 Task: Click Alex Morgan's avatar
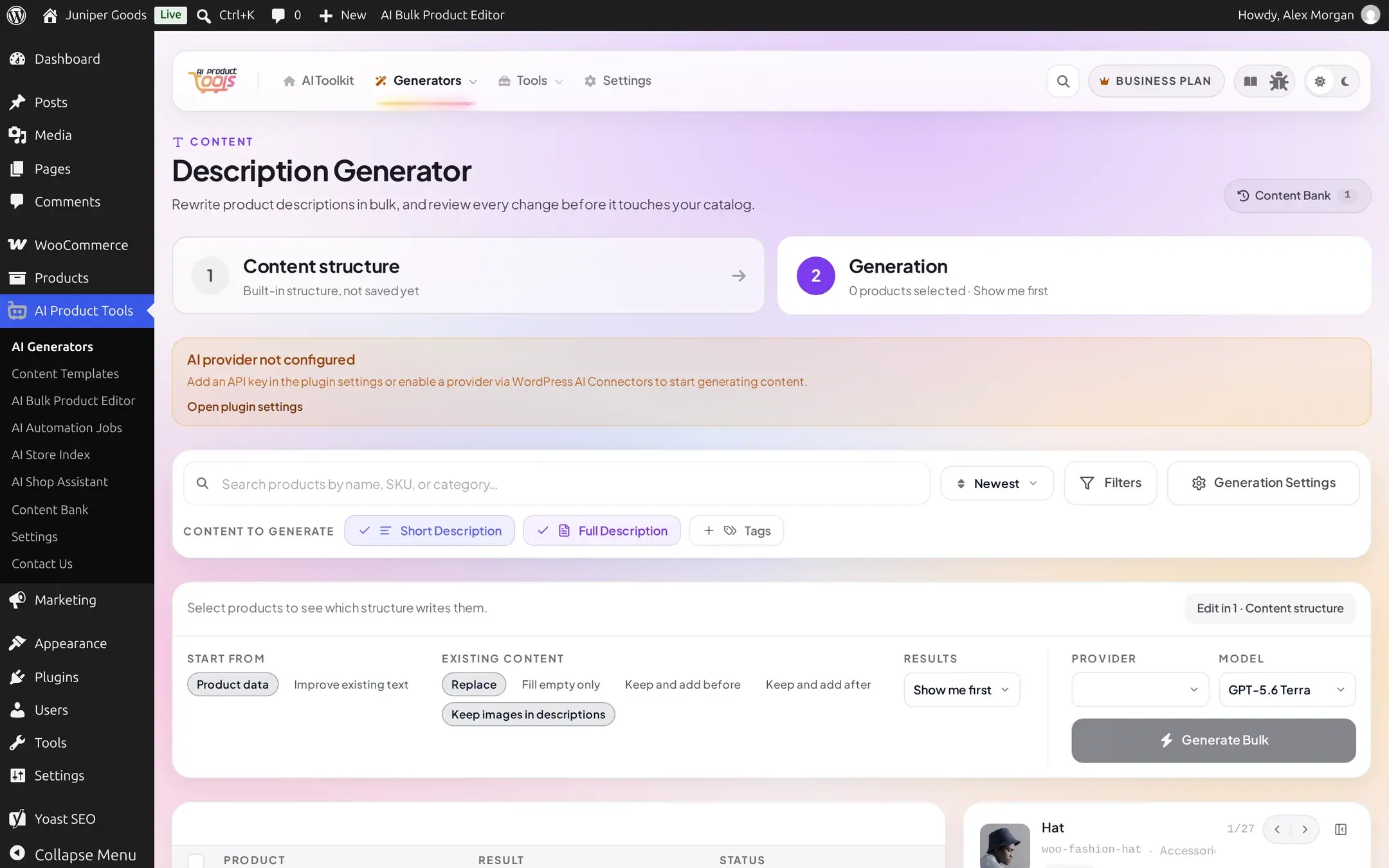click(x=1370, y=15)
